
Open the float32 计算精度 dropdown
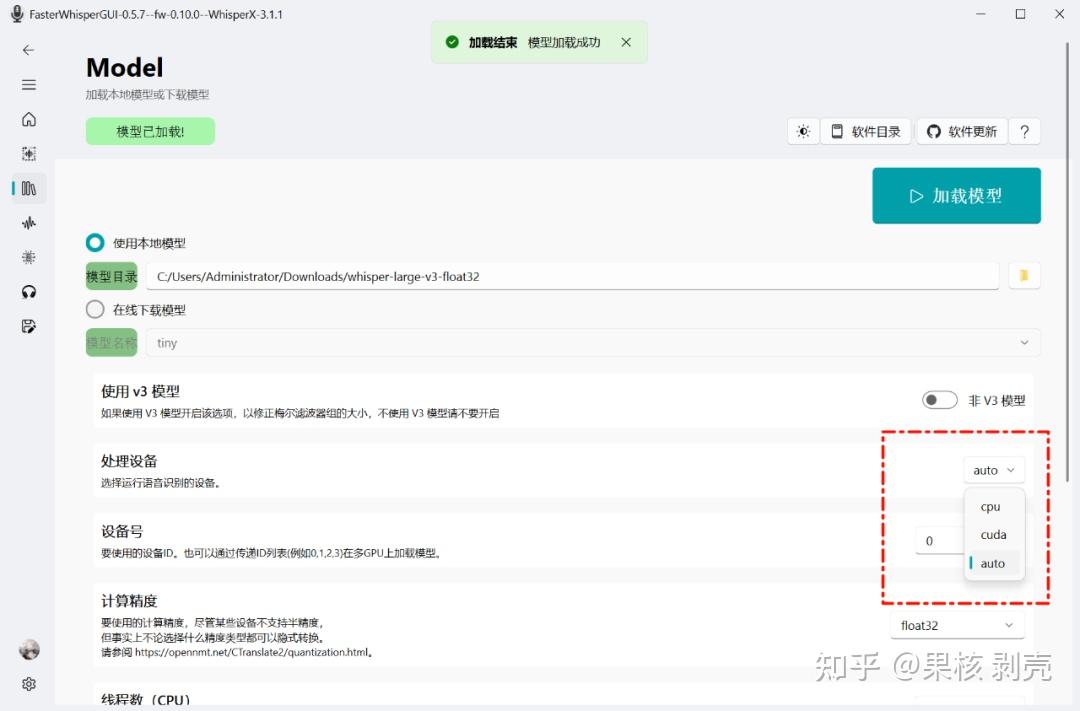pyautogui.click(x=957, y=624)
